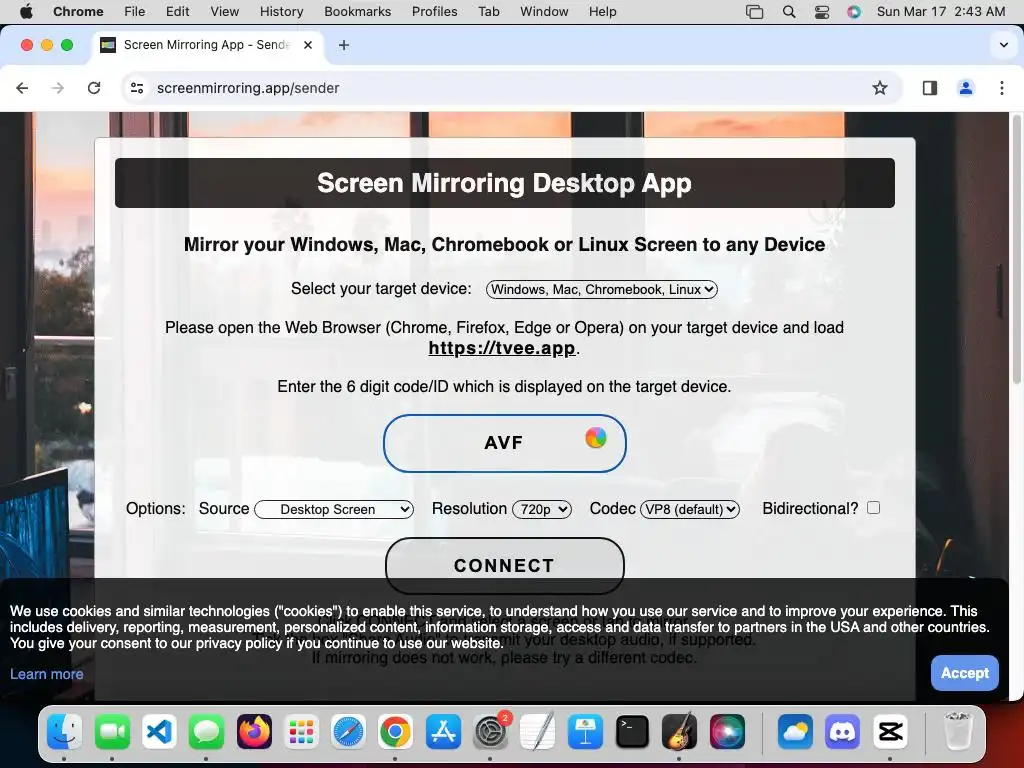Screen dimensions: 1024x768
Task: Open Profiles menu
Action: pos(434,12)
